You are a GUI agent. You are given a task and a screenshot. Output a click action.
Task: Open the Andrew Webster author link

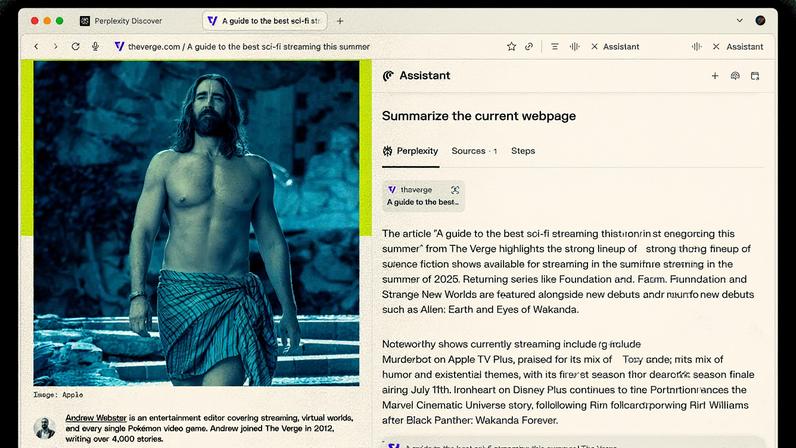96,418
